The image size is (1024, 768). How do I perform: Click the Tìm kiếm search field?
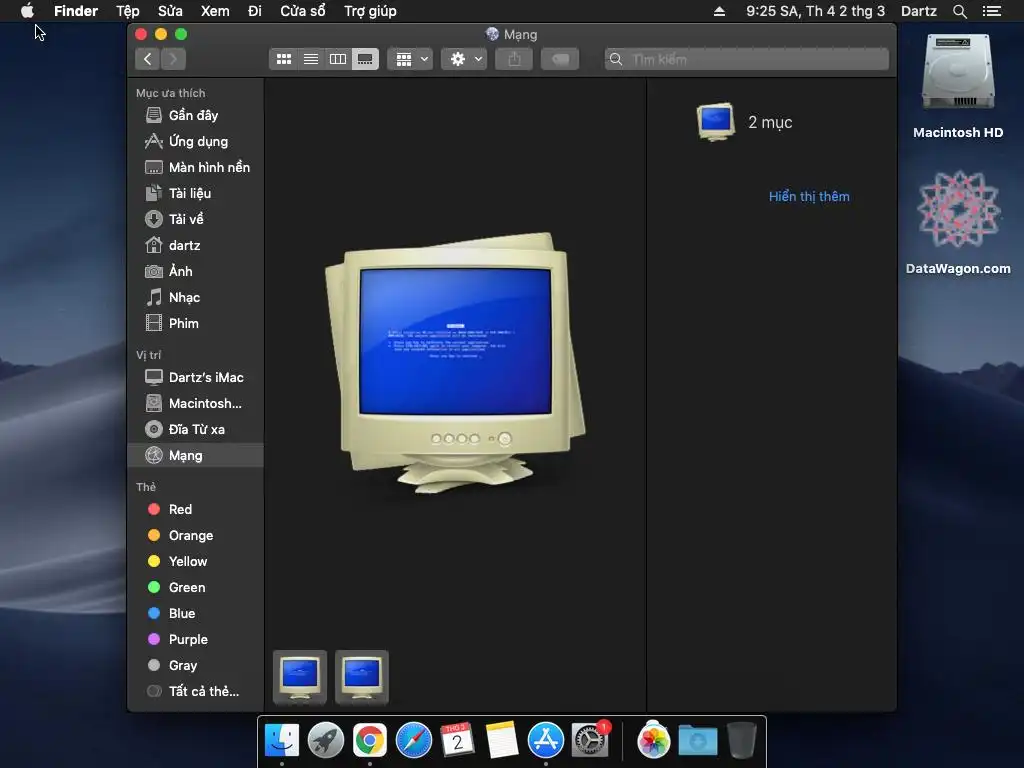pyautogui.click(x=746, y=59)
